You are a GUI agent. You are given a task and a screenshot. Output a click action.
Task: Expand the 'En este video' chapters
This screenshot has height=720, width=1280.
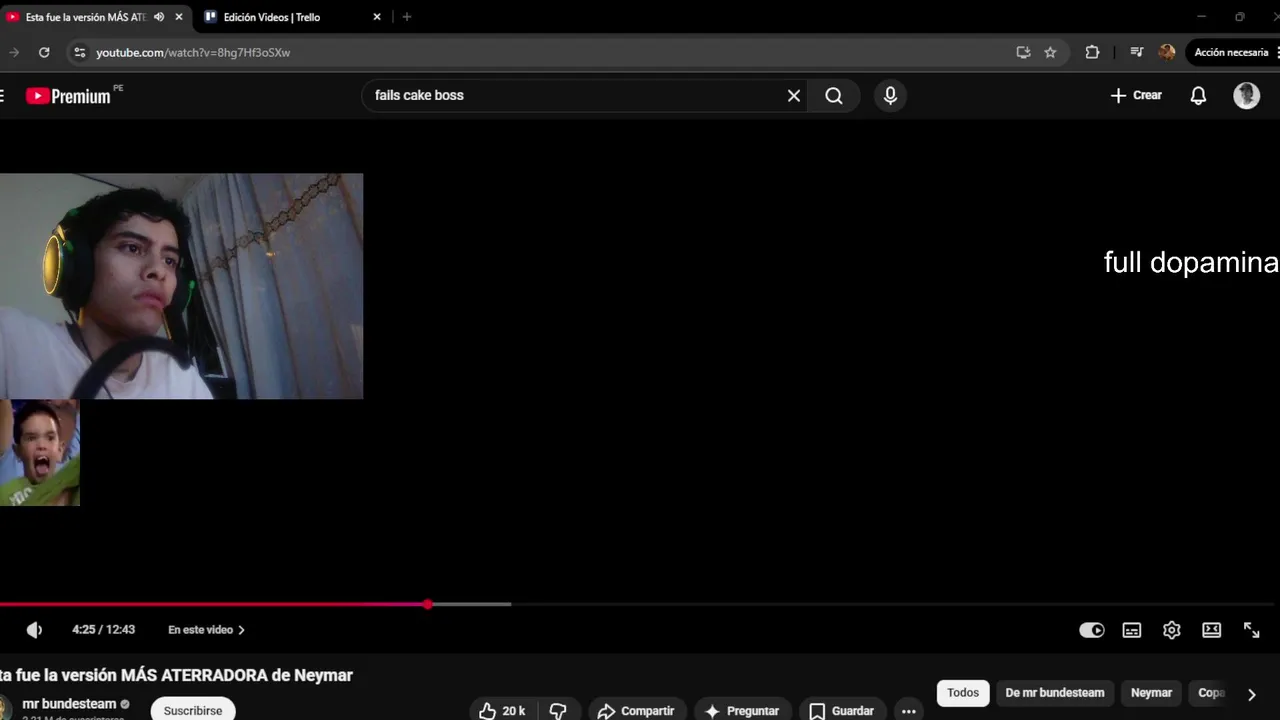pyautogui.click(x=207, y=630)
